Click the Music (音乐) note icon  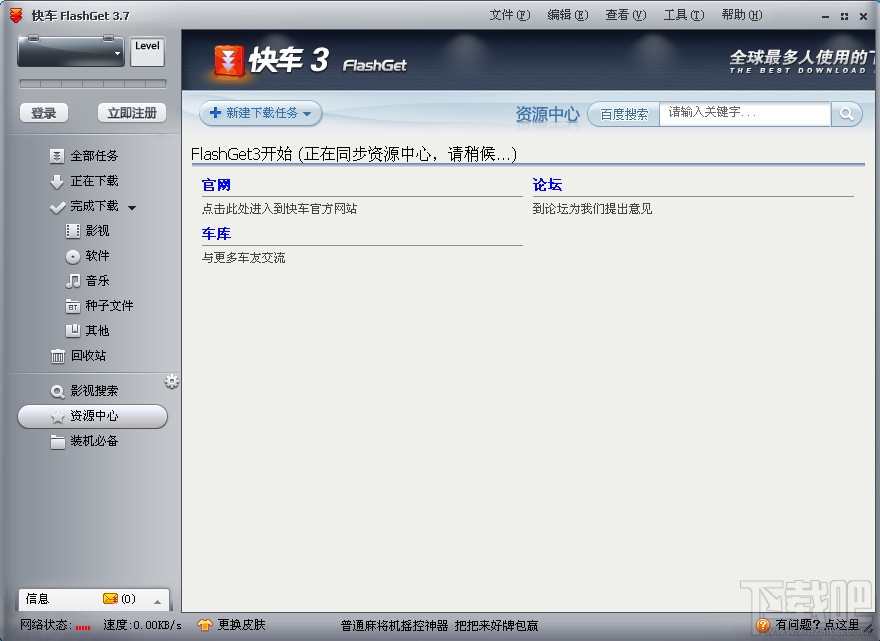coord(73,281)
